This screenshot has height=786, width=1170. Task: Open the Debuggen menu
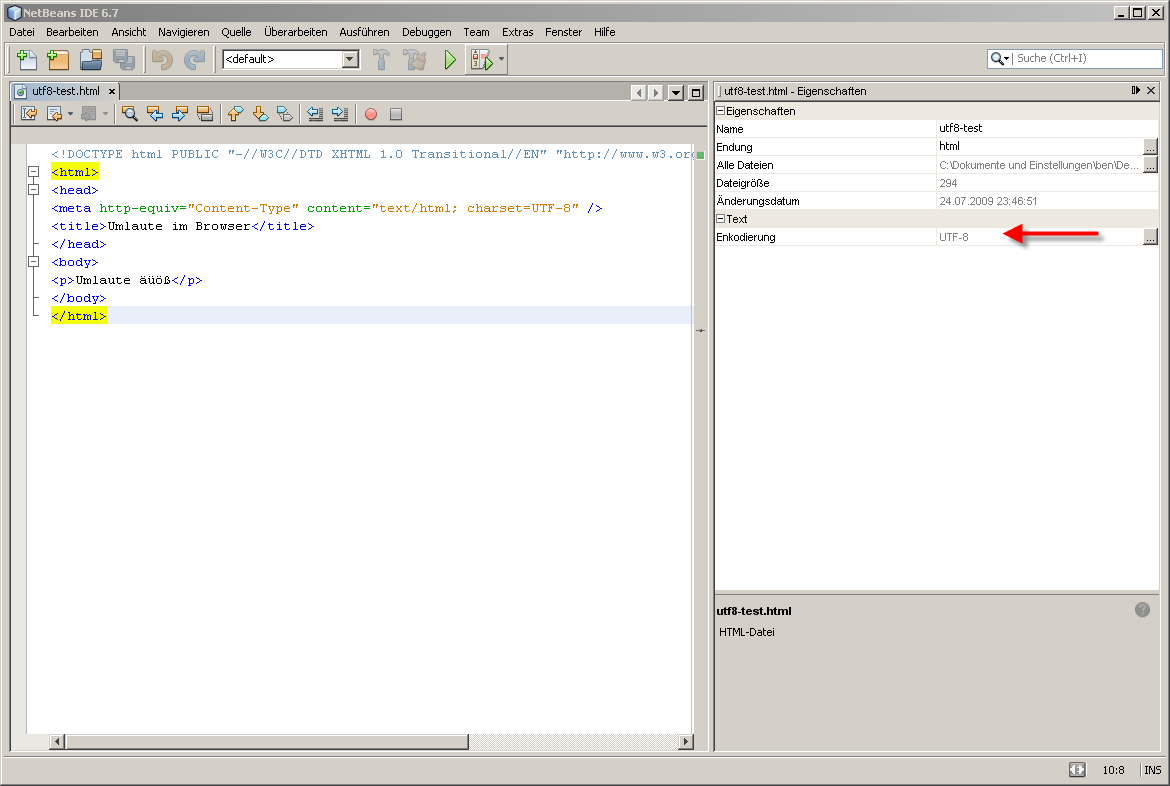[426, 32]
